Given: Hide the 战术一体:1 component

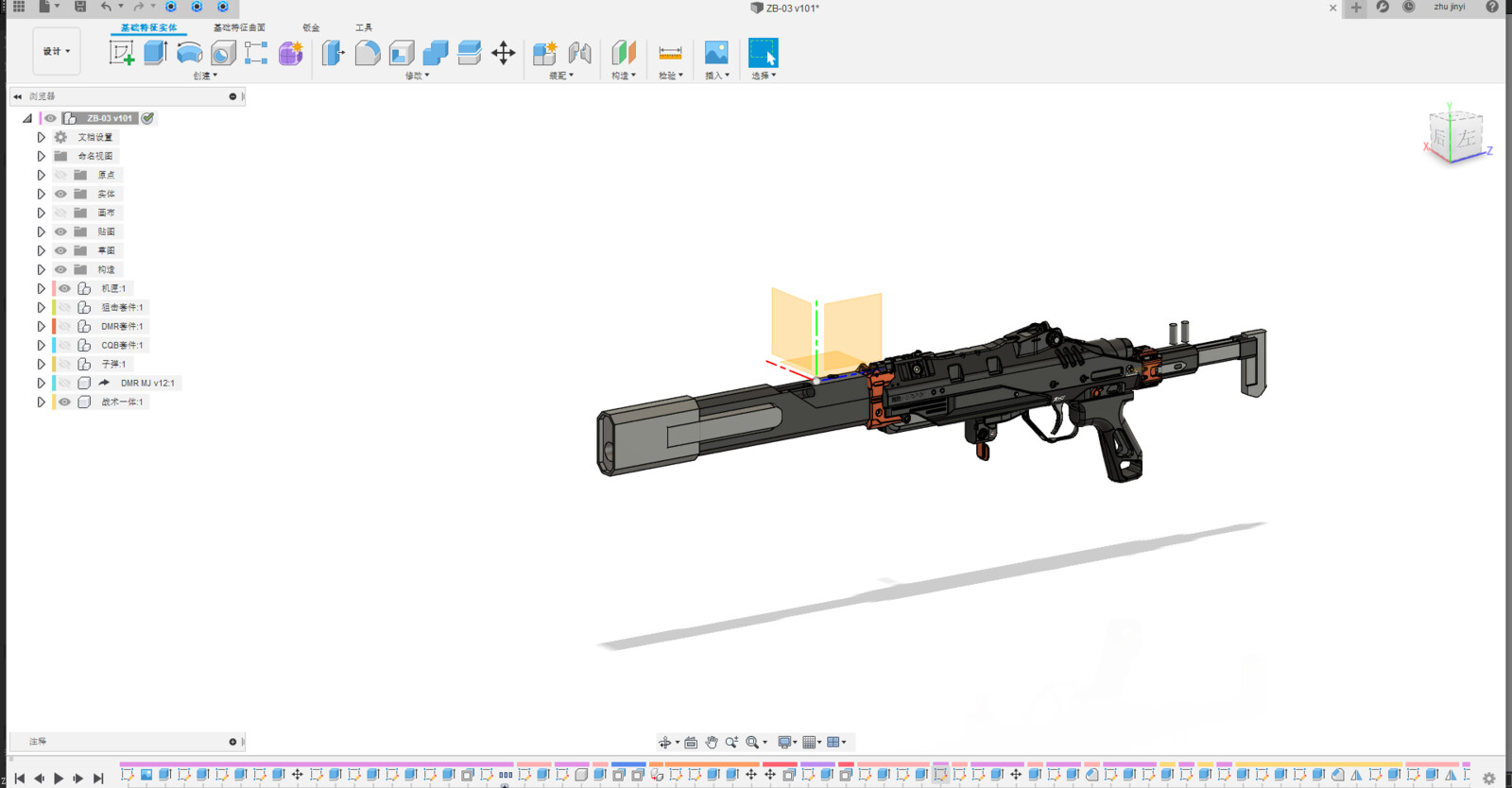Looking at the screenshot, I should pyautogui.click(x=64, y=402).
